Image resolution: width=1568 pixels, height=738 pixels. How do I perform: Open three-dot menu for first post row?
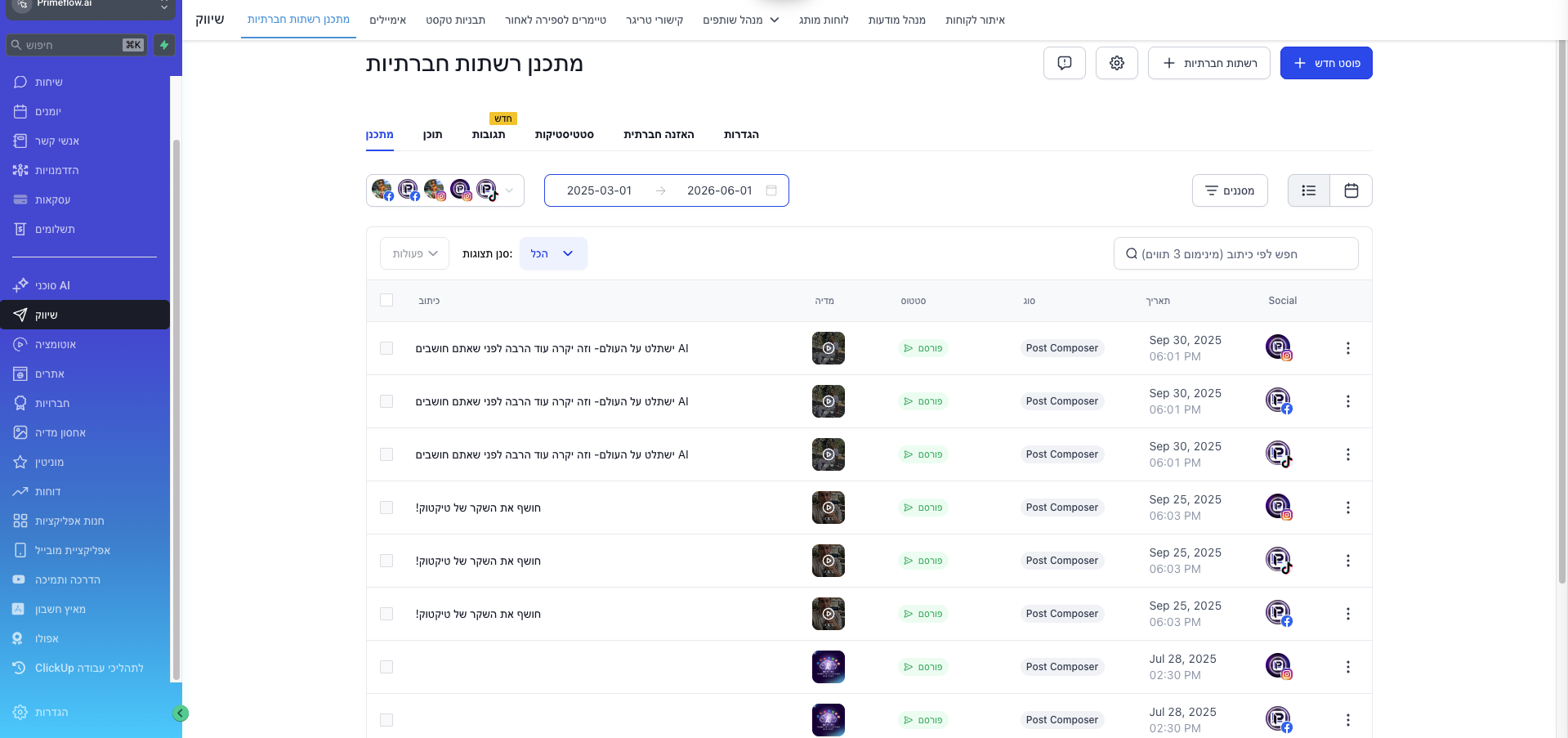pos(1347,348)
